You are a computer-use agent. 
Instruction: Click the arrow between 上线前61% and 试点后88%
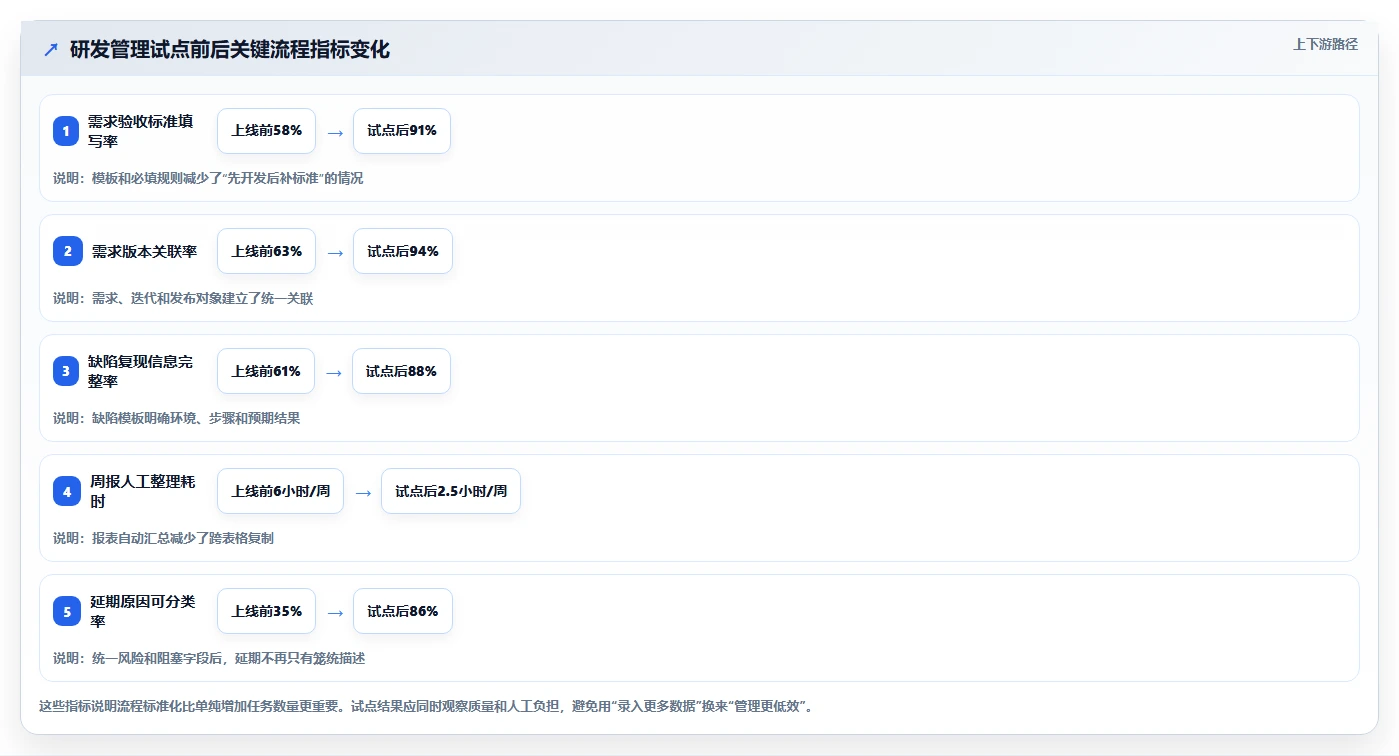point(334,372)
